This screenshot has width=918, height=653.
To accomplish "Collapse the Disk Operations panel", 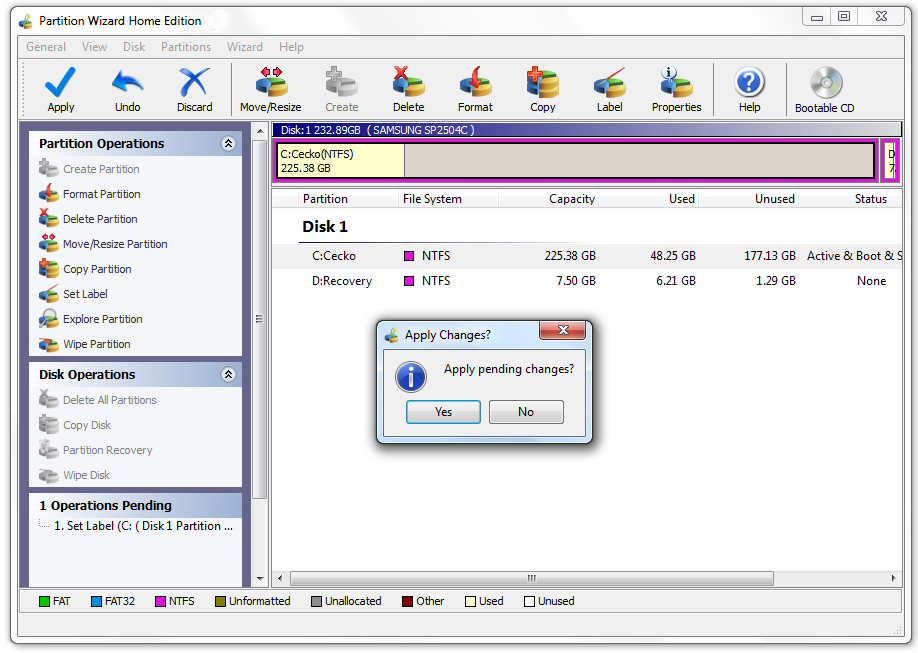I will point(228,374).
